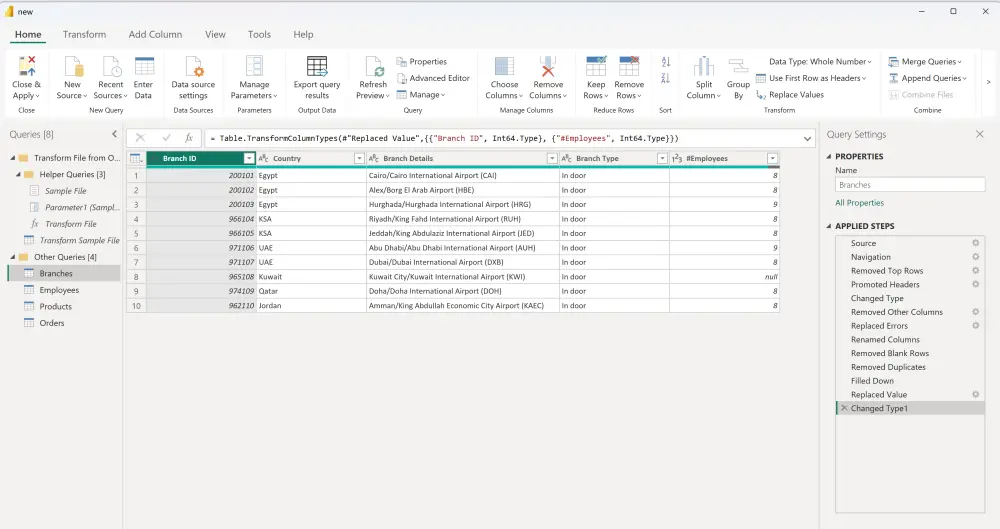Click the Group By icon
This screenshot has width=1000, height=529.
pos(738,66)
